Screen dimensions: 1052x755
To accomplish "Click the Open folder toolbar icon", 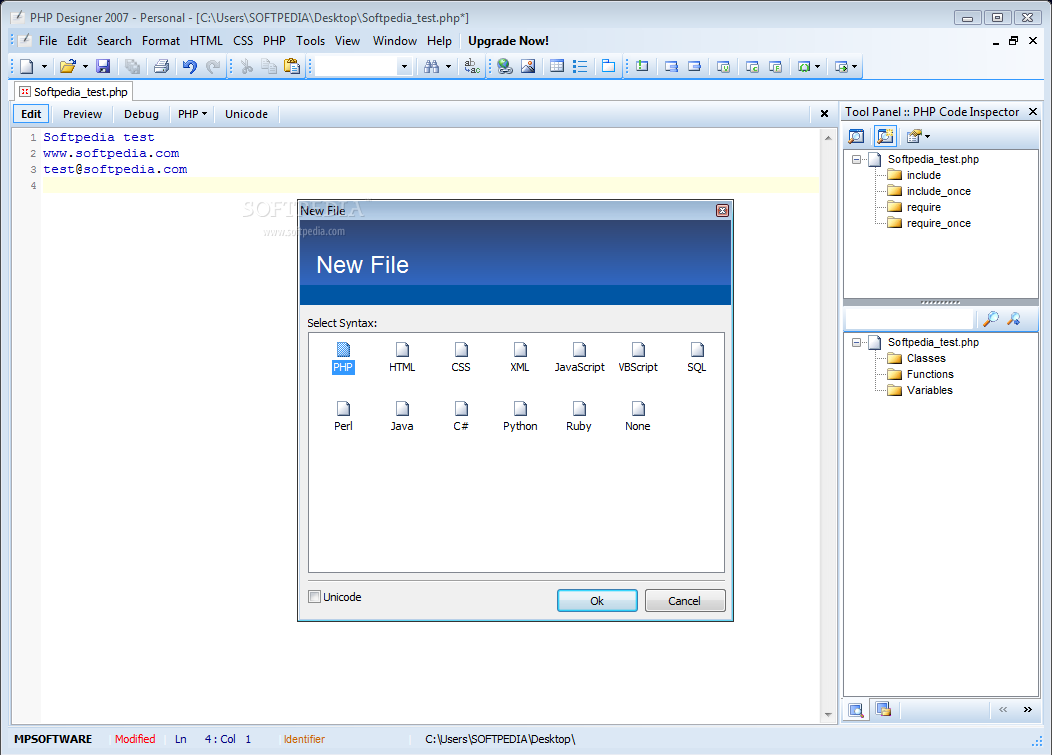I will coord(67,66).
